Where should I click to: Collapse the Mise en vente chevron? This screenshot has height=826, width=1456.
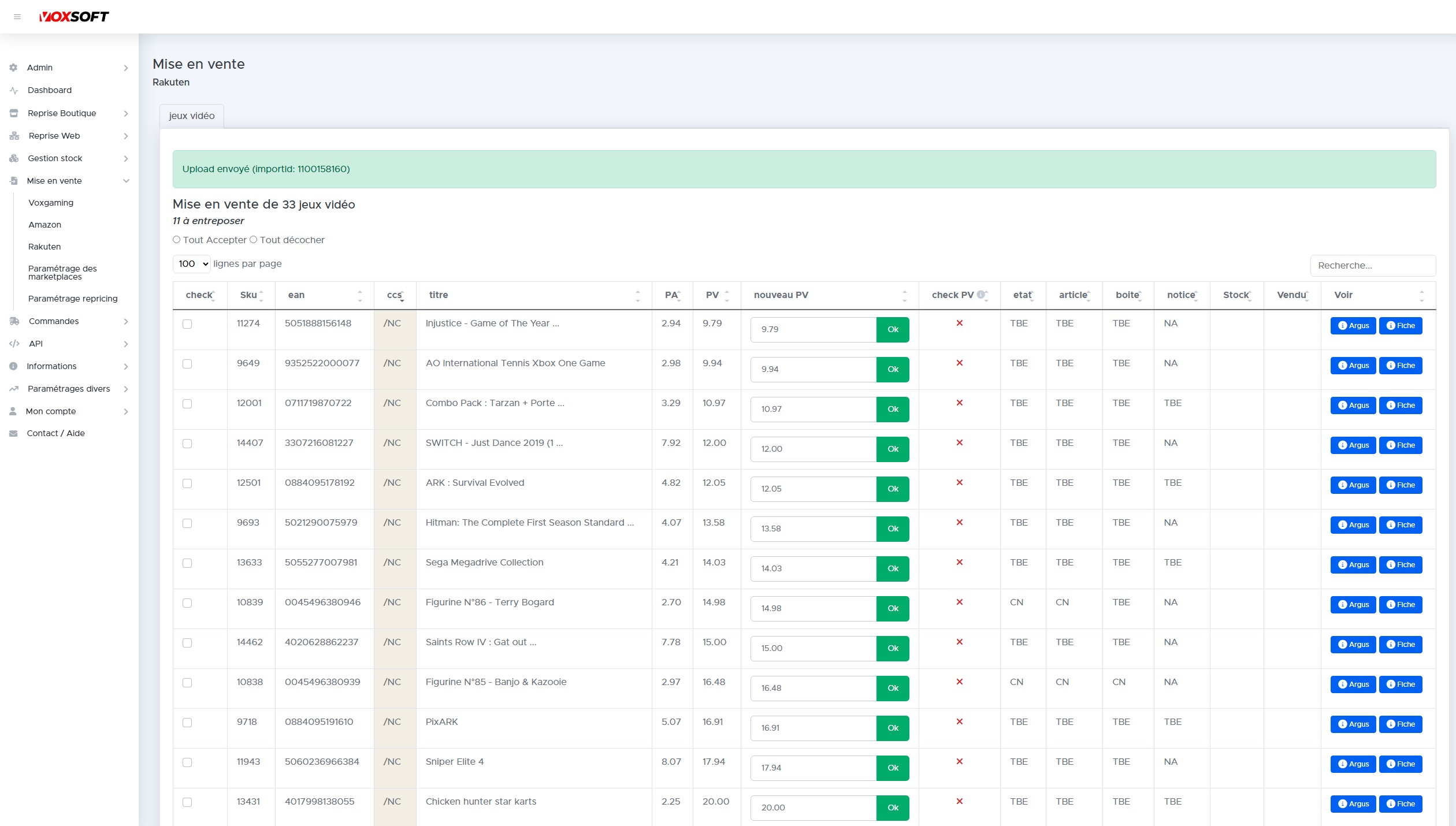point(126,181)
